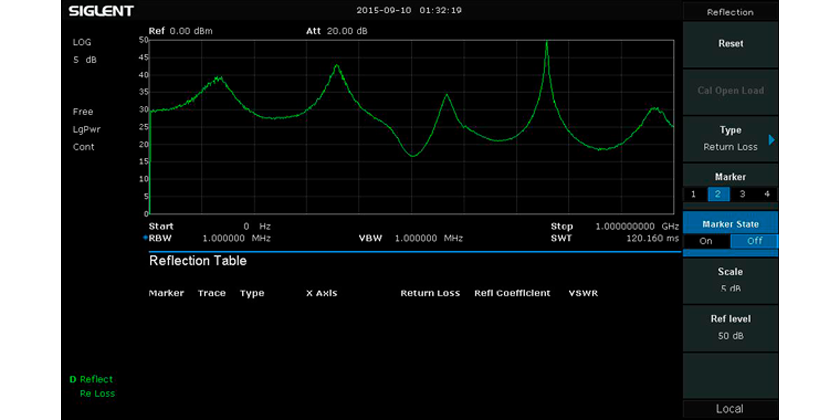Viewport: 840px width, 420px height.
Task: Click the blue arrow beside Type
Action: click(771, 139)
